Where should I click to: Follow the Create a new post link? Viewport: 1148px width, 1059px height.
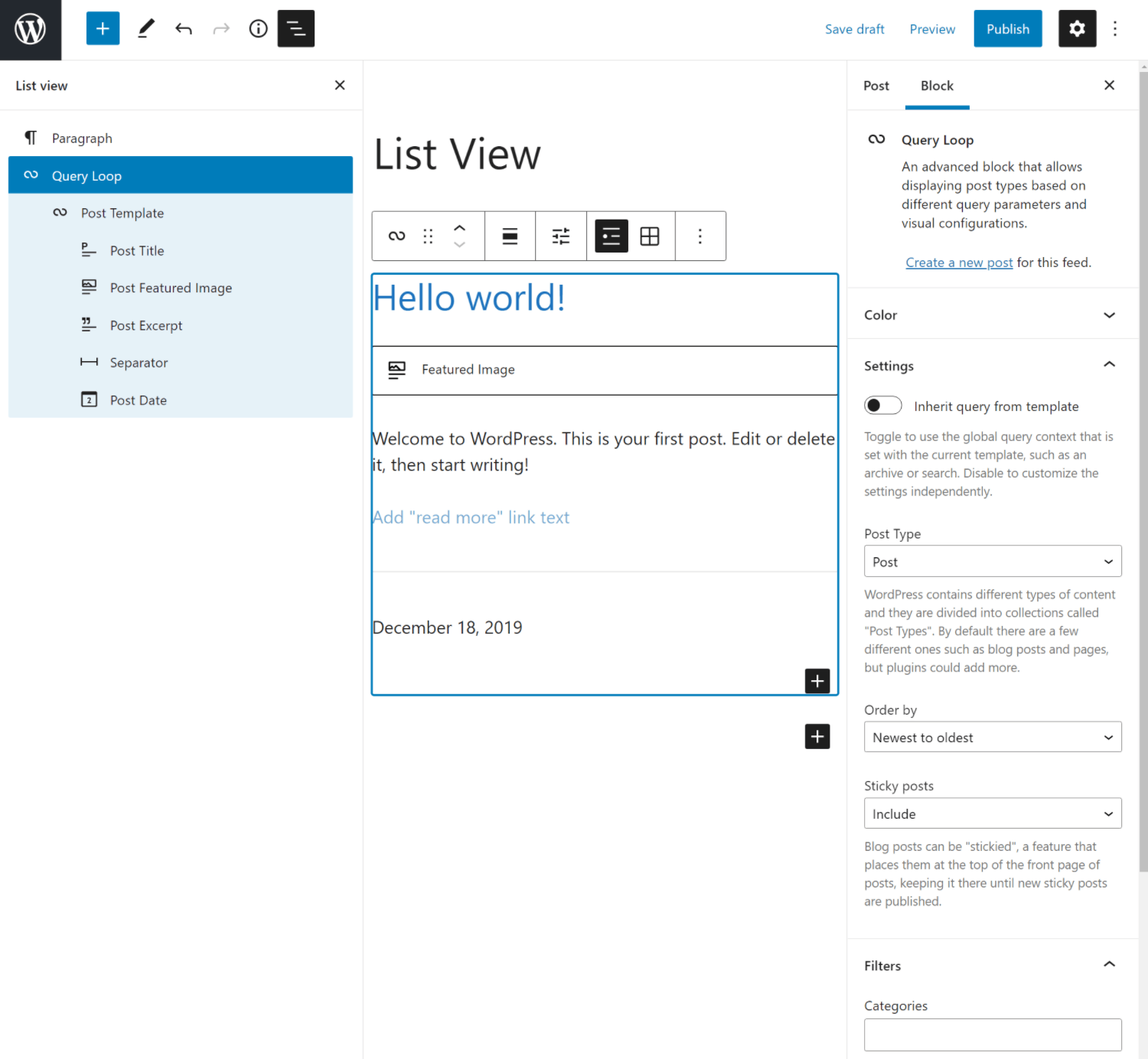click(x=958, y=262)
